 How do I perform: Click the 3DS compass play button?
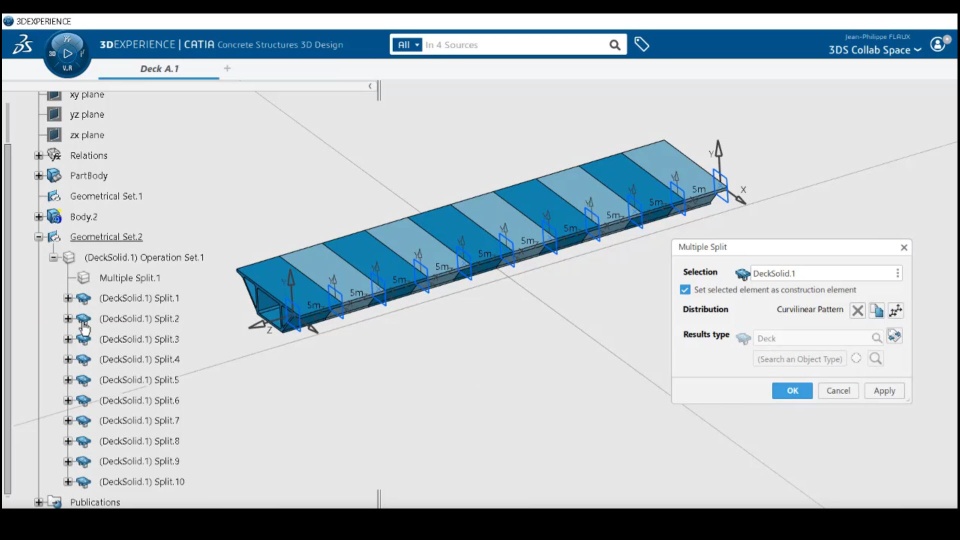(67, 54)
